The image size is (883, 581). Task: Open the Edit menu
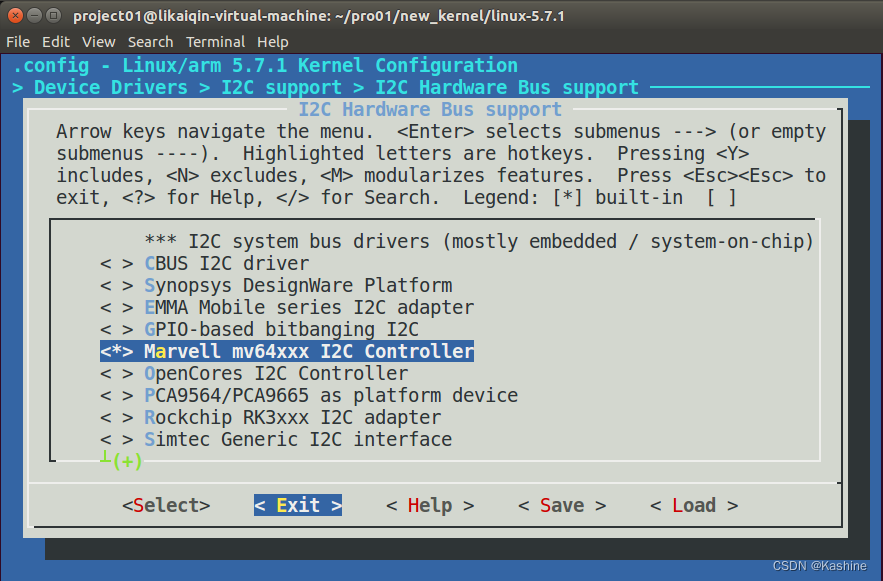pos(56,42)
